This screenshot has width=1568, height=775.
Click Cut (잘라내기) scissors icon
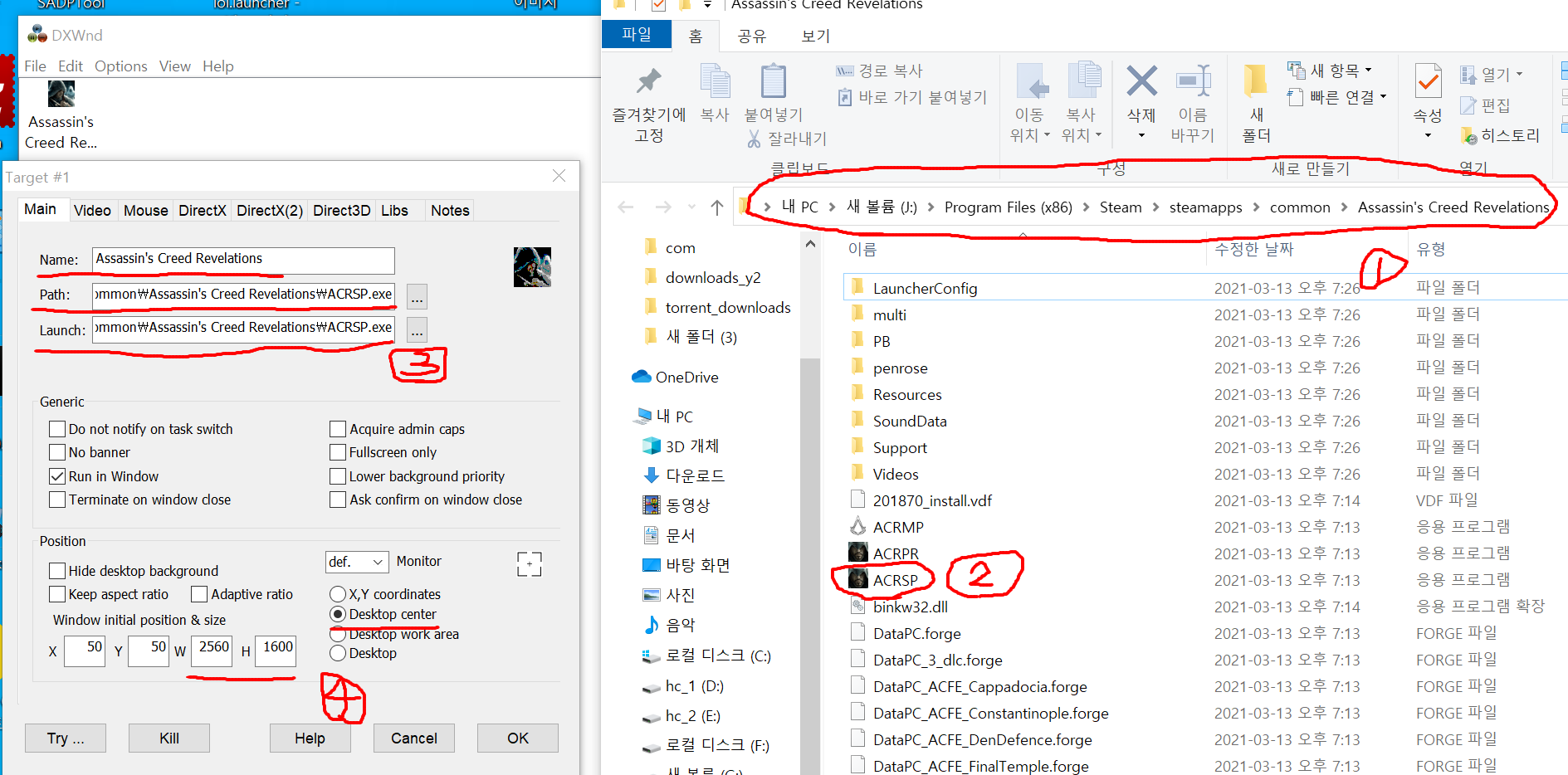[754, 139]
